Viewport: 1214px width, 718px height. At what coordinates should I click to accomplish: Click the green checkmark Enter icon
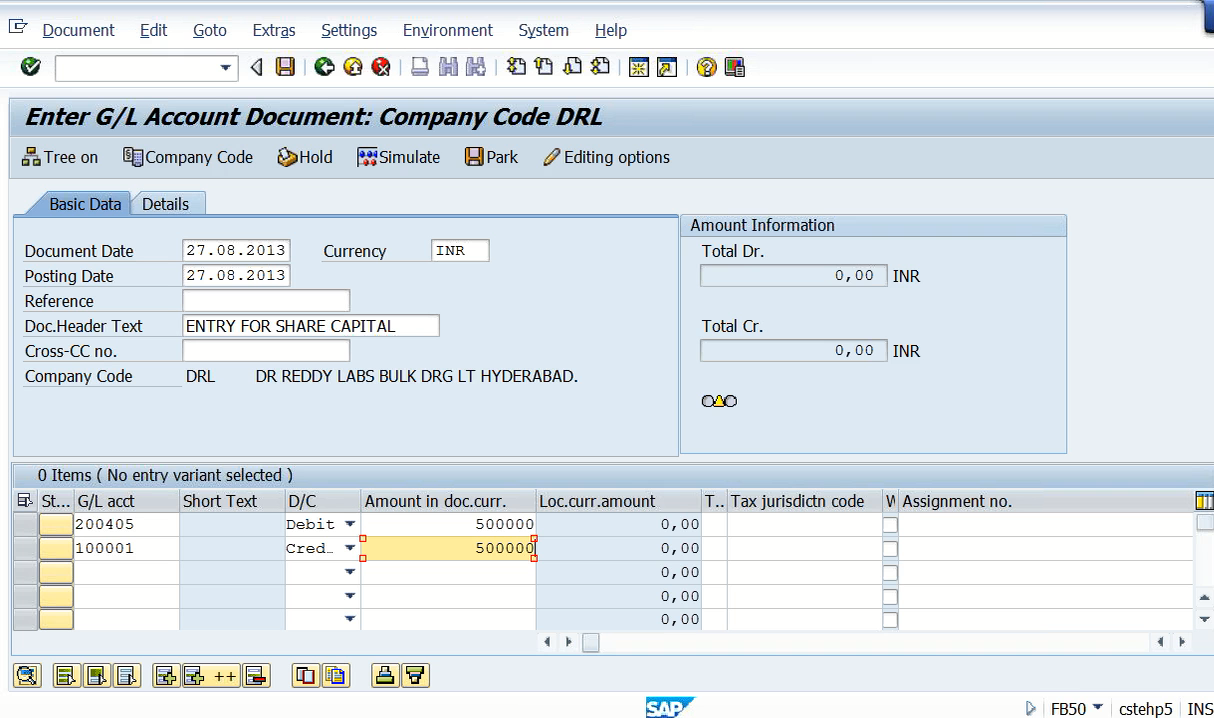coord(31,67)
